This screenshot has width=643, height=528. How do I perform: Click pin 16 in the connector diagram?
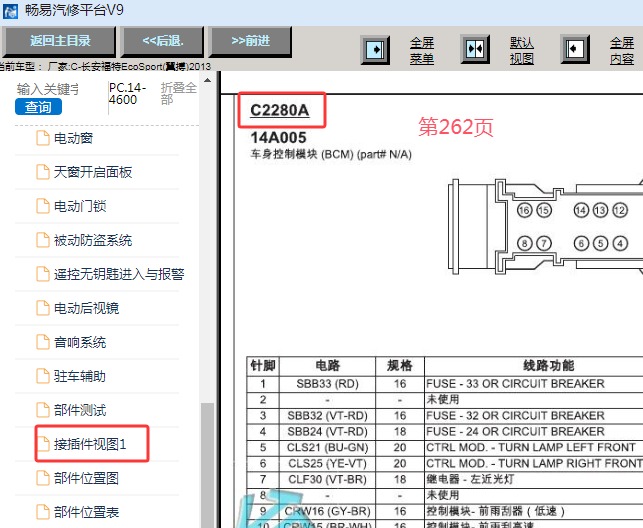(524, 211)
